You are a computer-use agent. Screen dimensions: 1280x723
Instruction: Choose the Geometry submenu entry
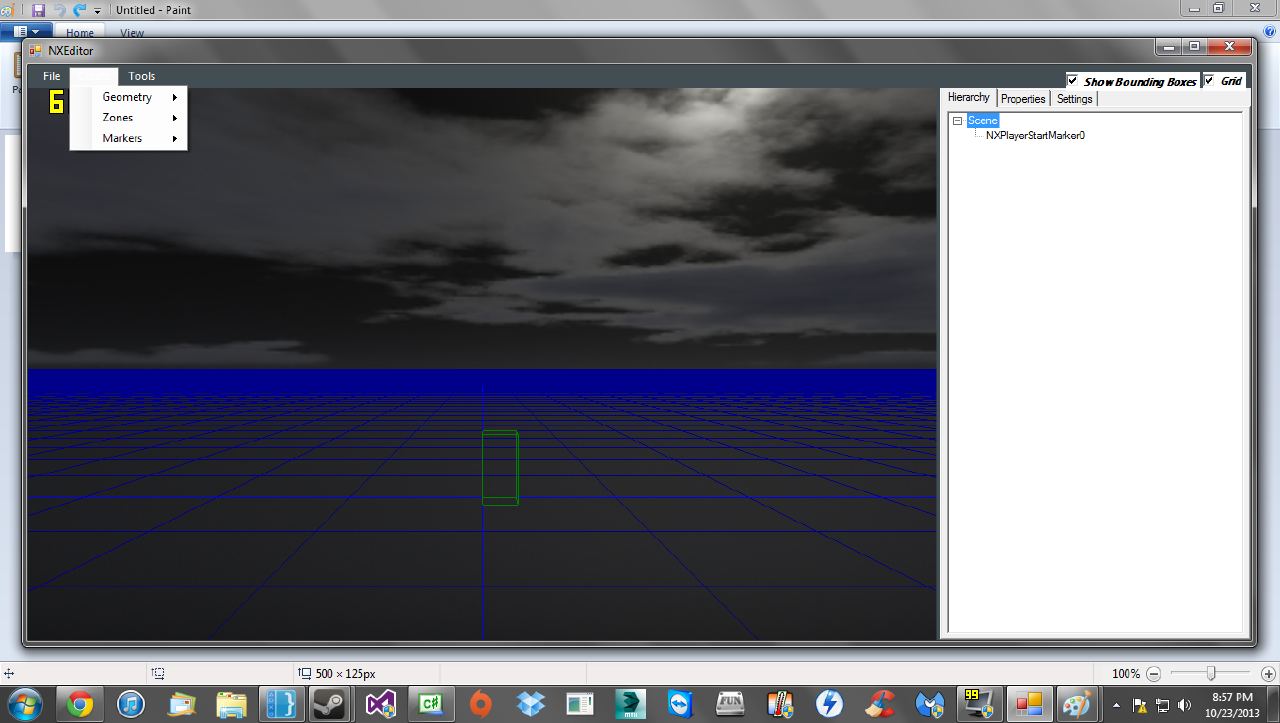tap(129, 97)
